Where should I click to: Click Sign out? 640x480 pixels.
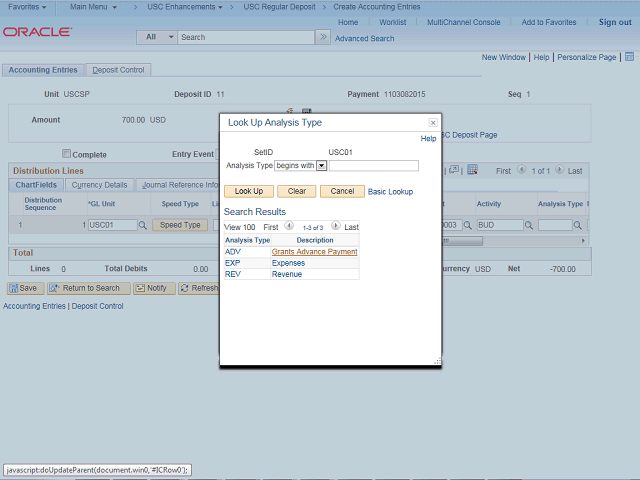(x=615, y=22)
